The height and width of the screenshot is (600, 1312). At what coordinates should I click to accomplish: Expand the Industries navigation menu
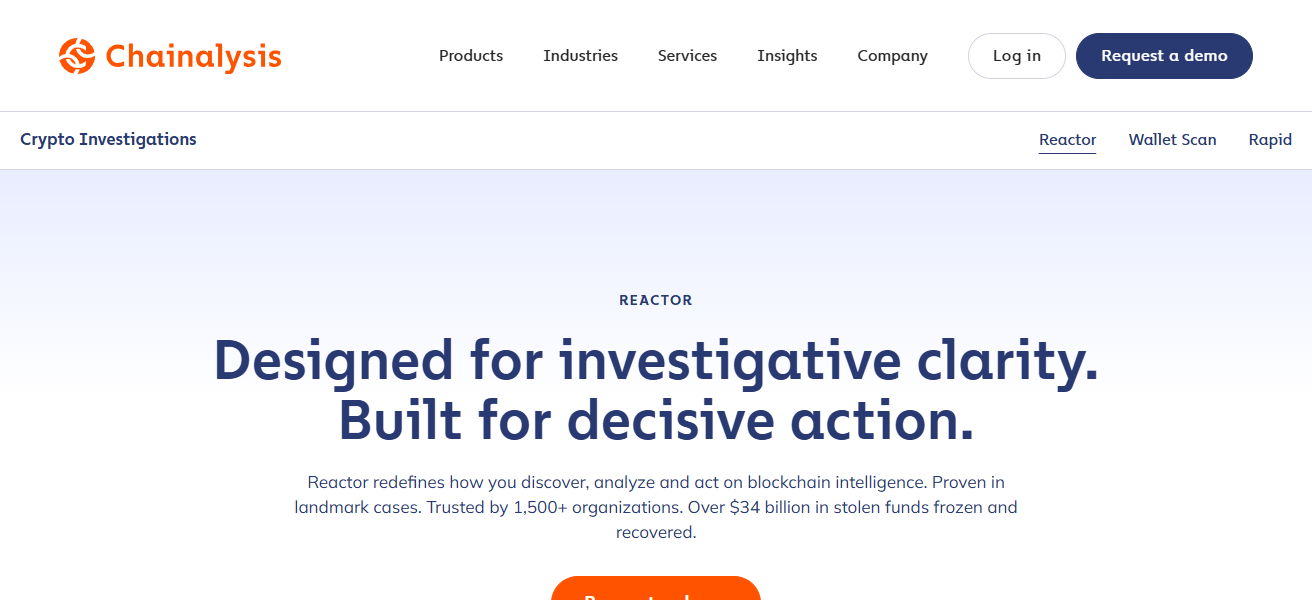coord(580,56)
